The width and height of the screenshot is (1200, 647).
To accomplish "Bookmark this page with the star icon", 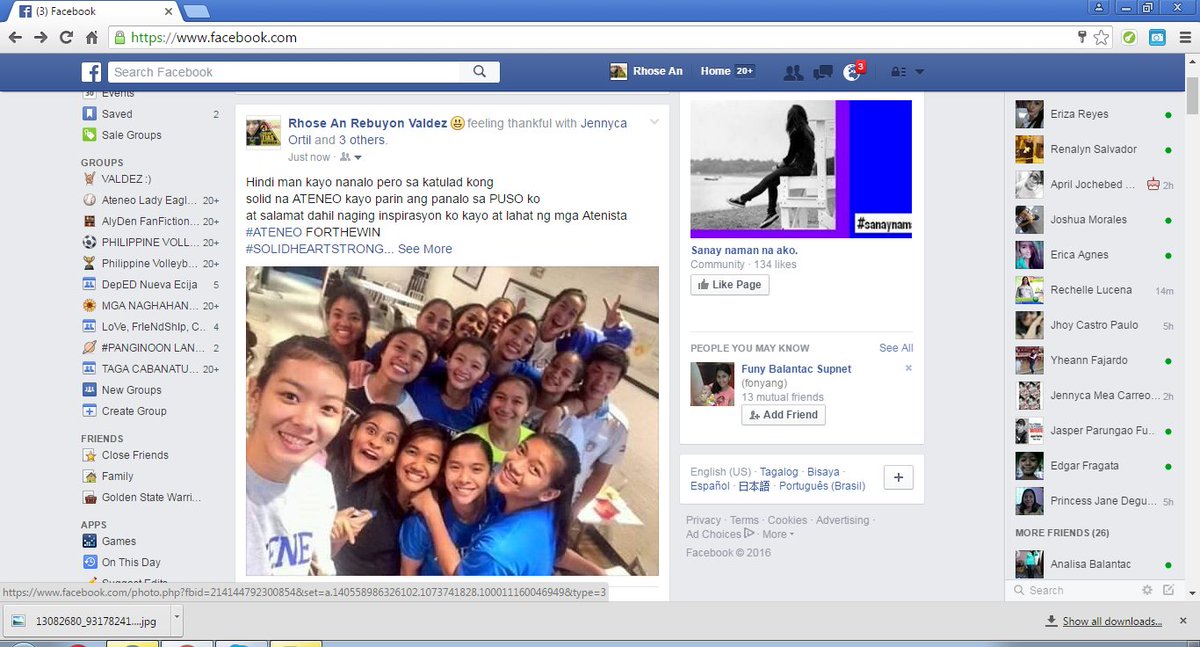I will click(x=1102, y=35).
